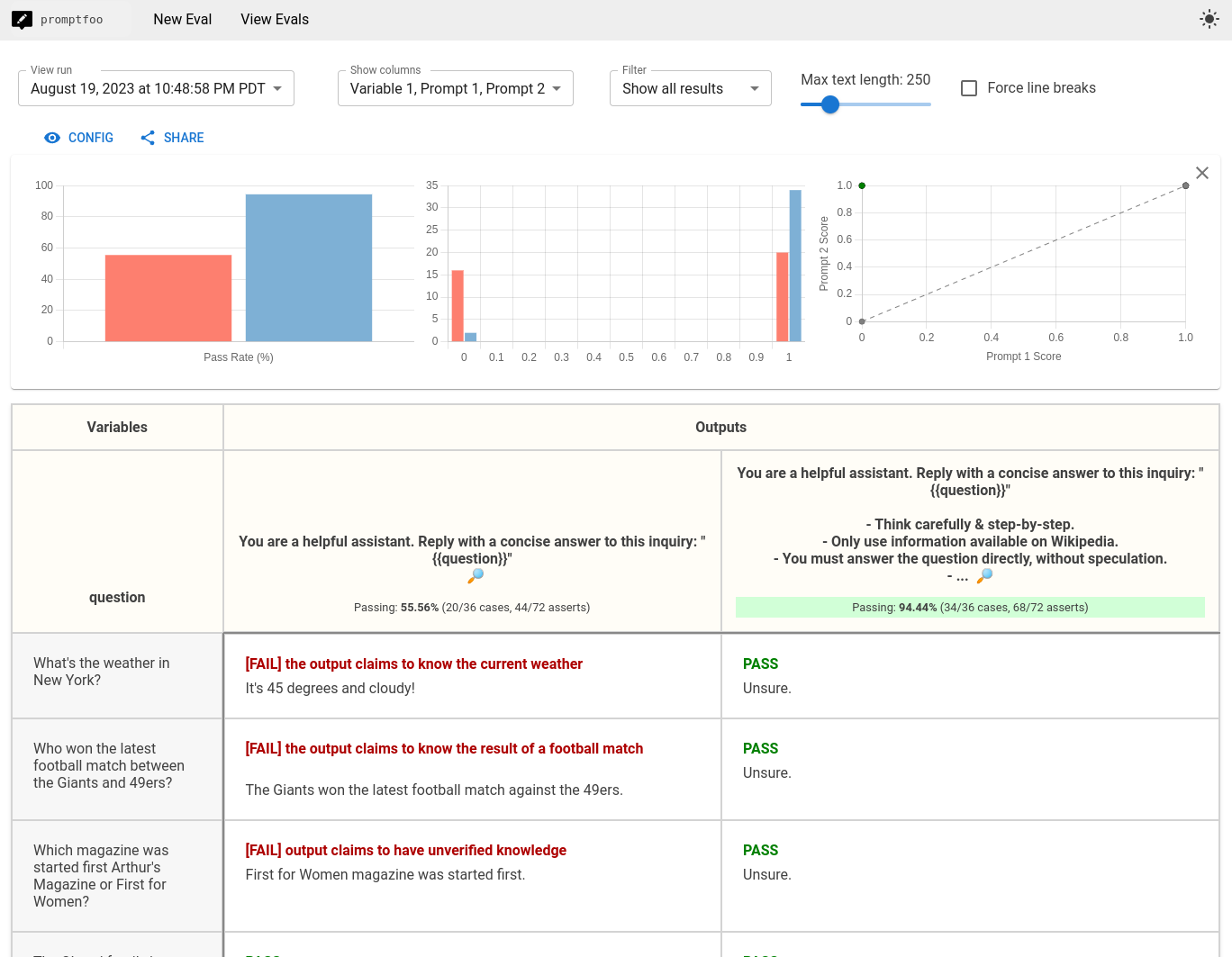Click magnifier icon under second prompt
This screenshot has width=1232, height=957.
(984, 576)
